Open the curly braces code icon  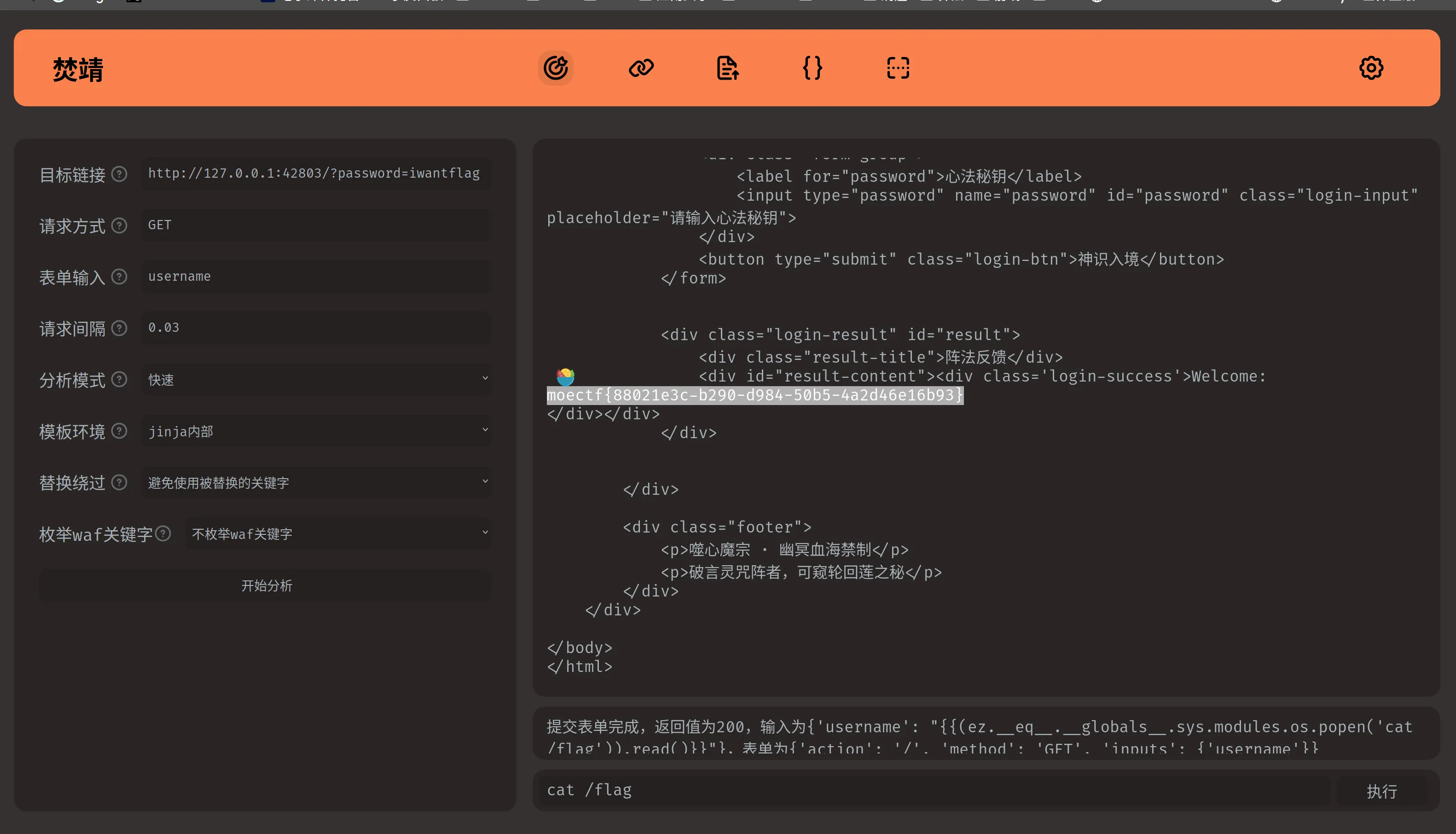coord(812,68)
